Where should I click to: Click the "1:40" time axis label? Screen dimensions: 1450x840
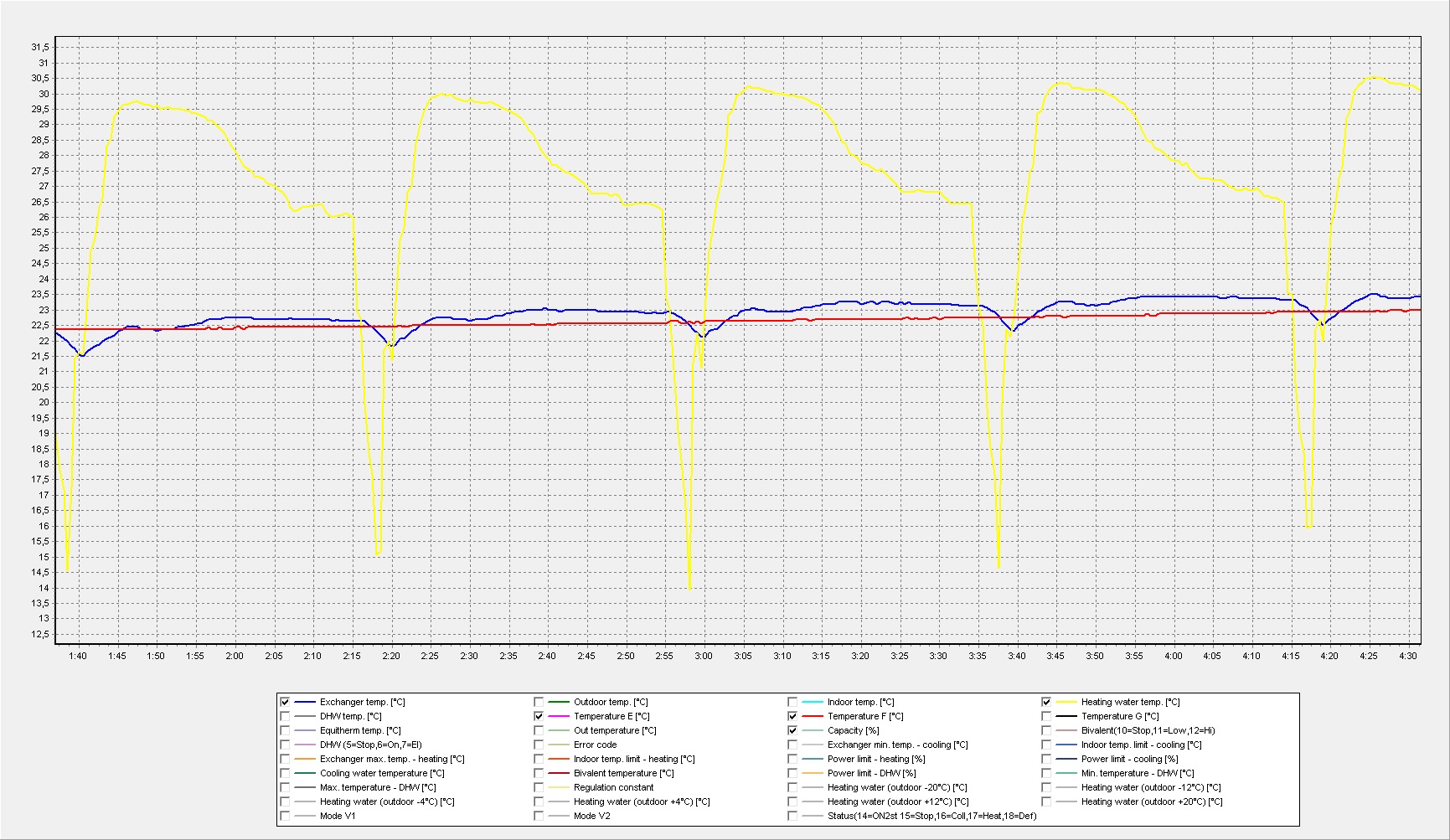click(x=78, y=656)
